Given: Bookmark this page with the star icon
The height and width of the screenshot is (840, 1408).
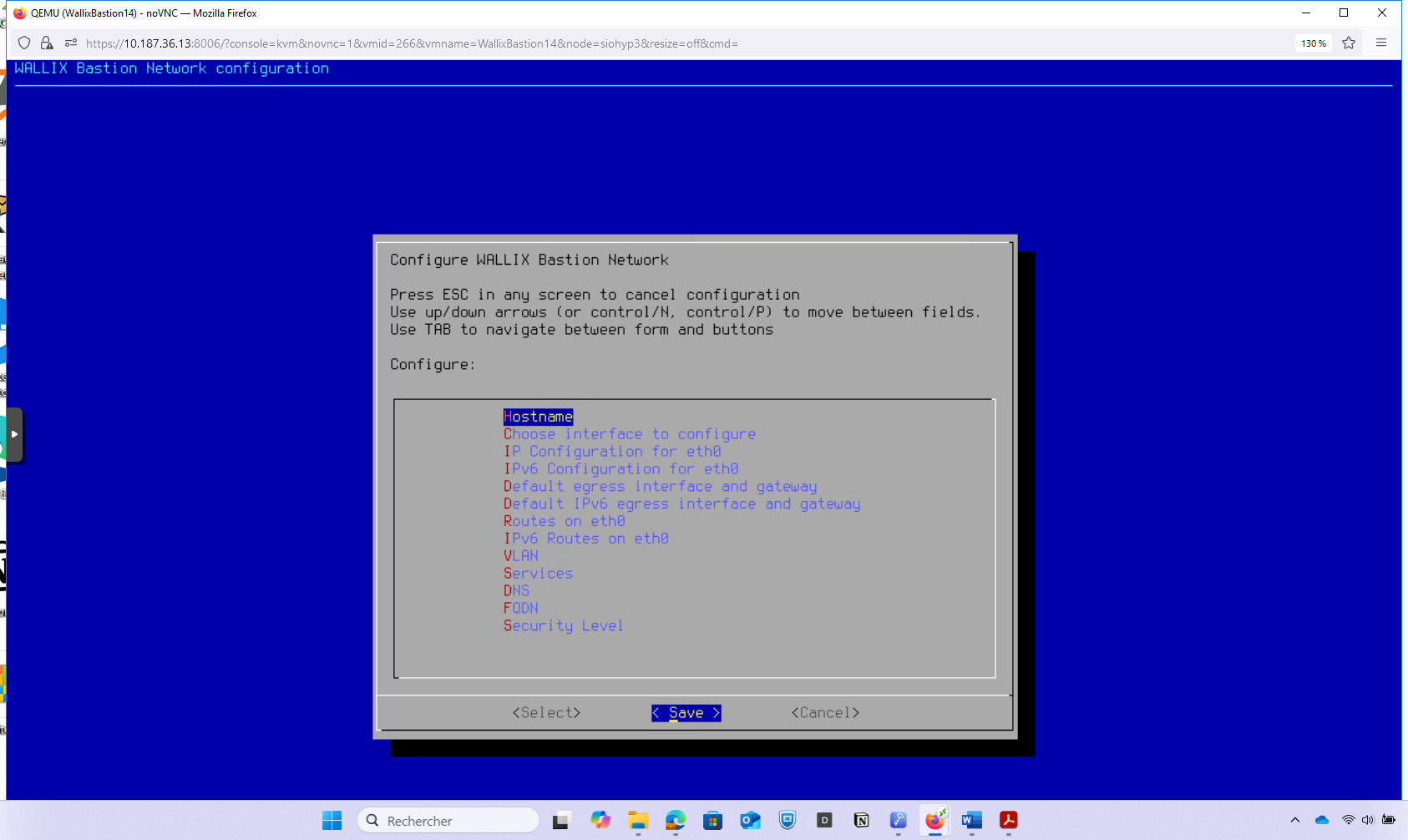Looking at the screenshot, I should click(1349, 43).
